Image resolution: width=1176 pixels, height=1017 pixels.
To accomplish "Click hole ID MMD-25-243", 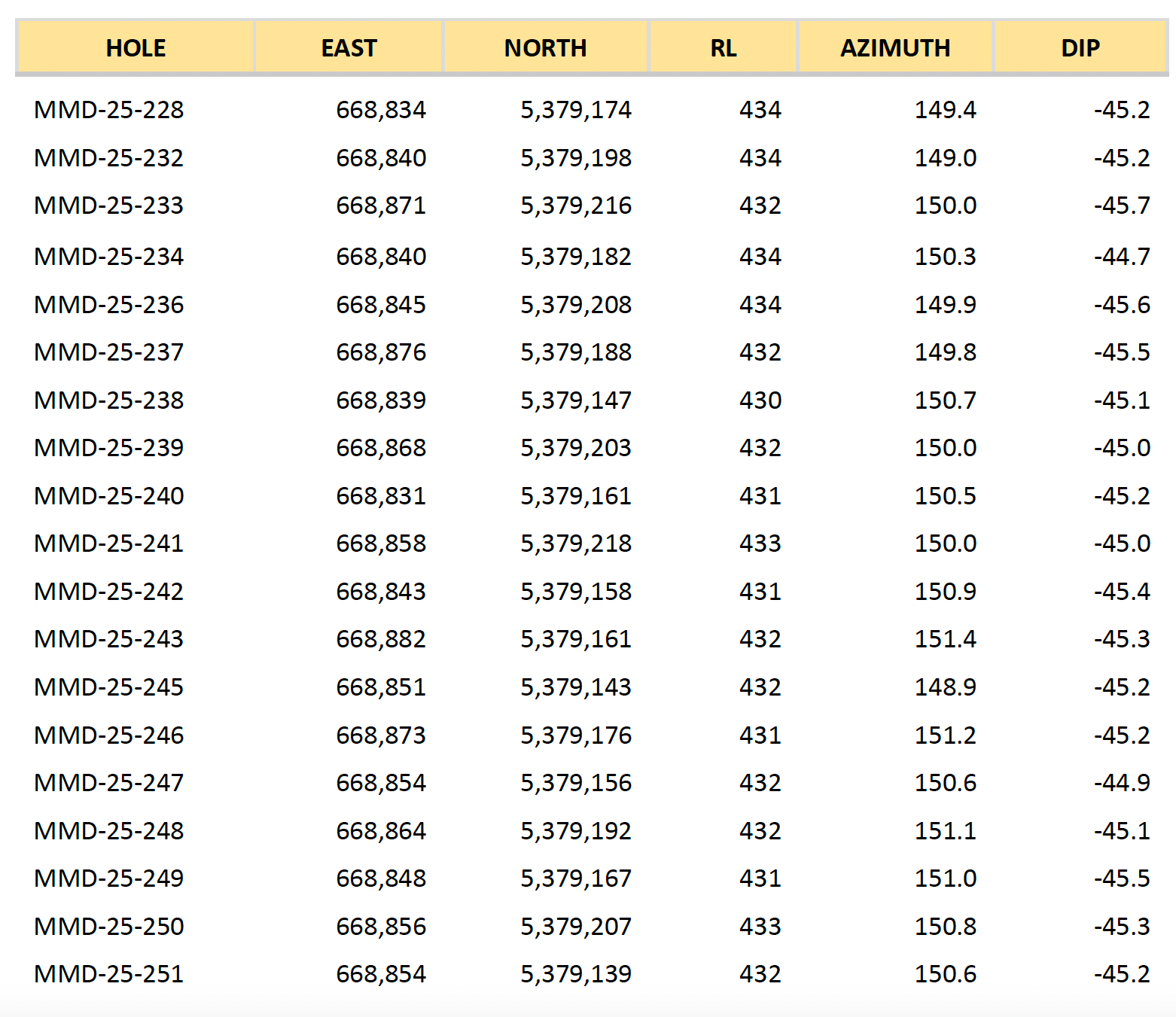I will tap(109, 639).
